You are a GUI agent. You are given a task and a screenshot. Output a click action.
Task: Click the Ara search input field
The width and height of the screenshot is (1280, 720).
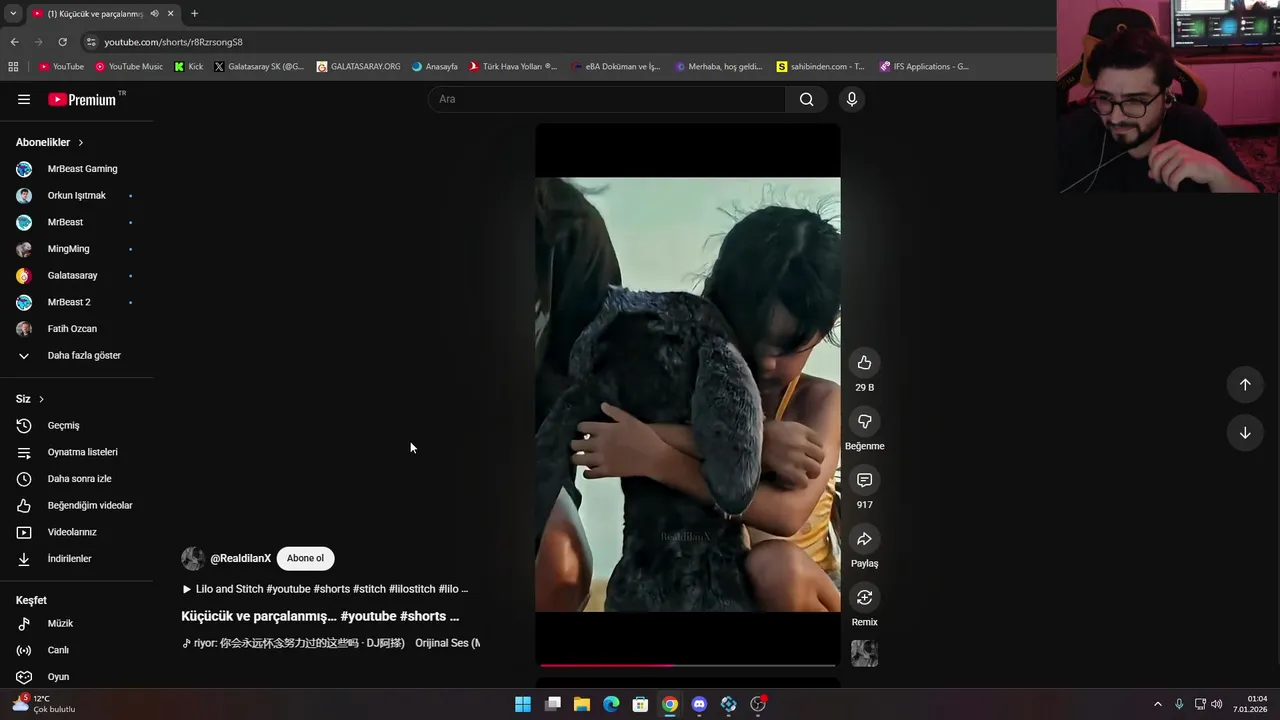tap(607, 99)
